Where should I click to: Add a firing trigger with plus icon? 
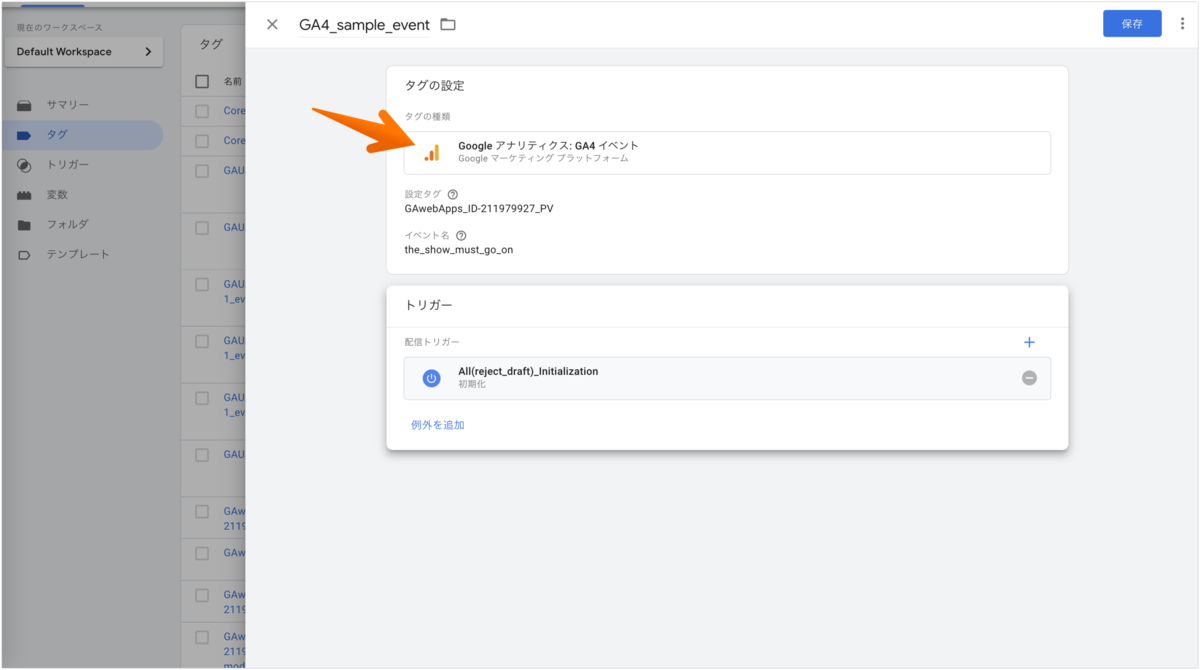[x=1029, y=342]
